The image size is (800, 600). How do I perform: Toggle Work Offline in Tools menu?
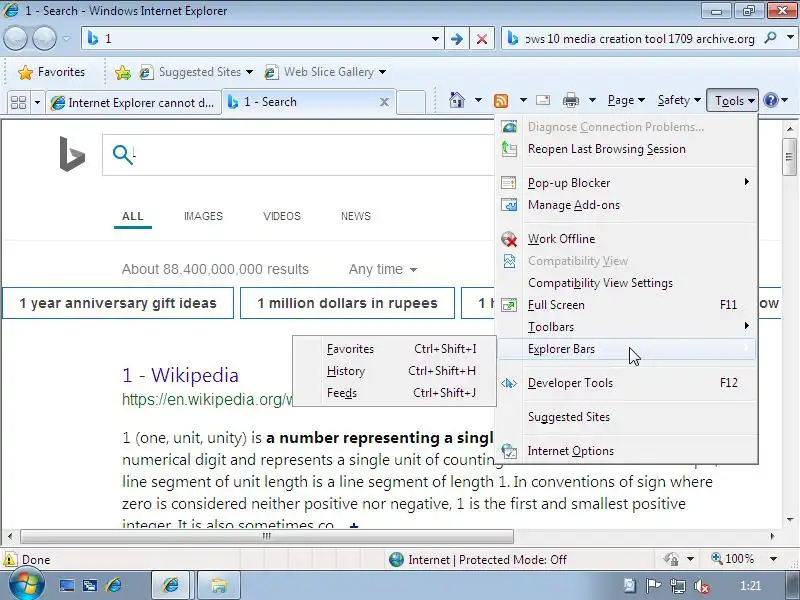(627, 239)
